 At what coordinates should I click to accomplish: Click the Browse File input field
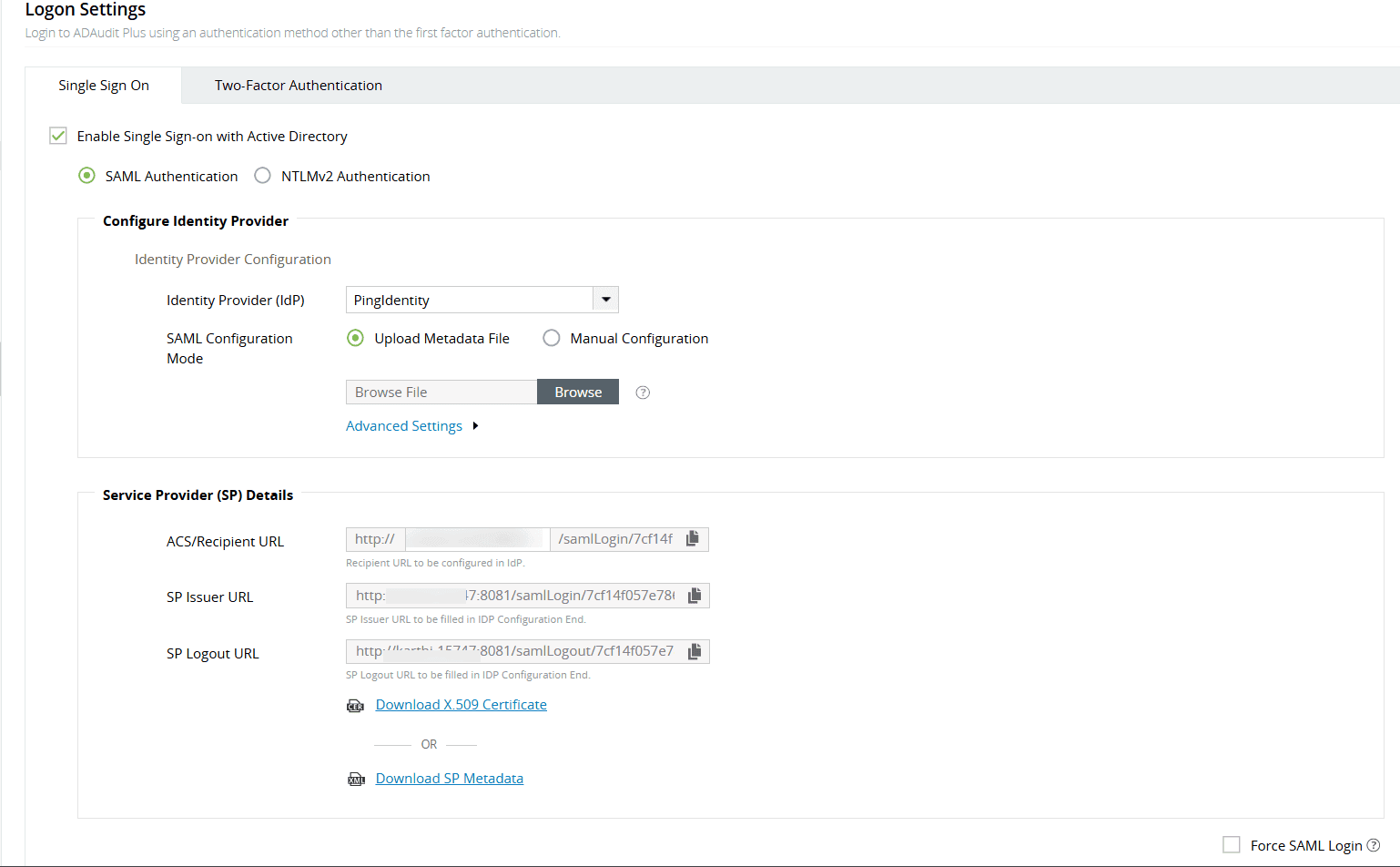pos(441,392)
